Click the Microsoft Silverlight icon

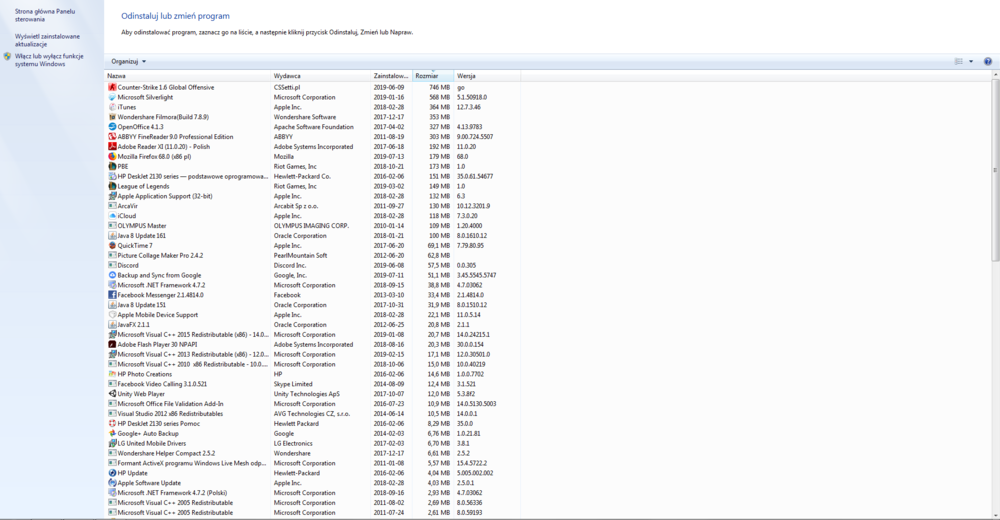[112, 97]
